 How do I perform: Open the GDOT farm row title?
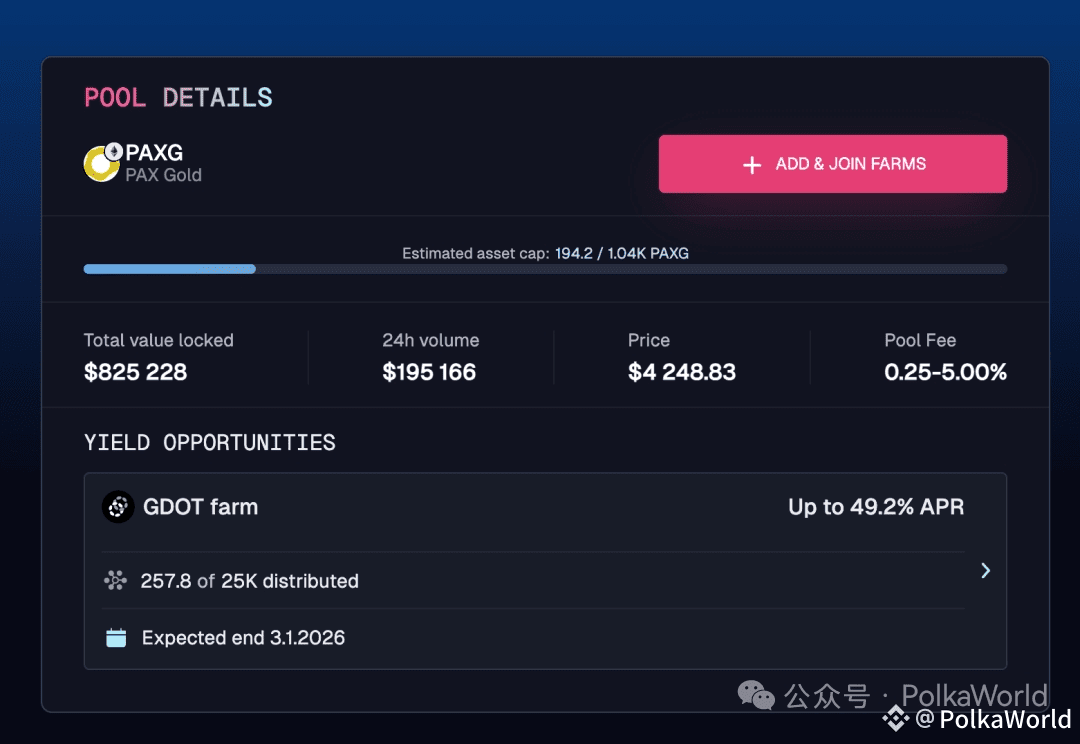click(x=200, y=507)
